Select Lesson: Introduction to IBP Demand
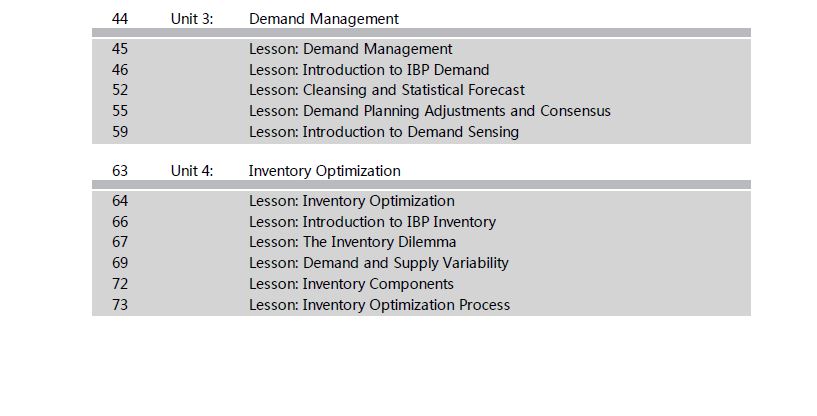Image resolution: width=817 pixels, height=416 pixels. point(369,70)
